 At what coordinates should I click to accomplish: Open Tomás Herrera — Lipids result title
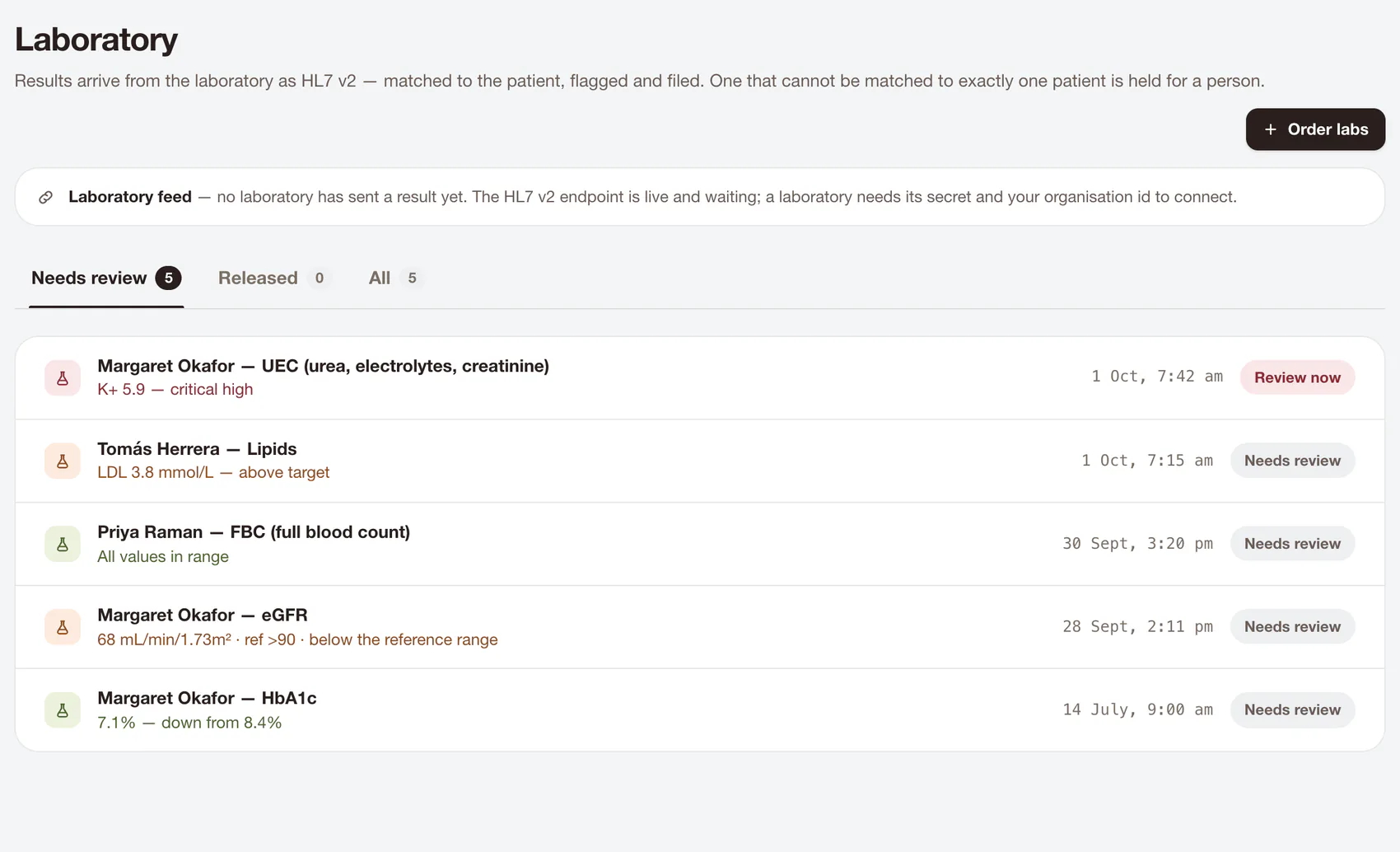coord(197,449)
